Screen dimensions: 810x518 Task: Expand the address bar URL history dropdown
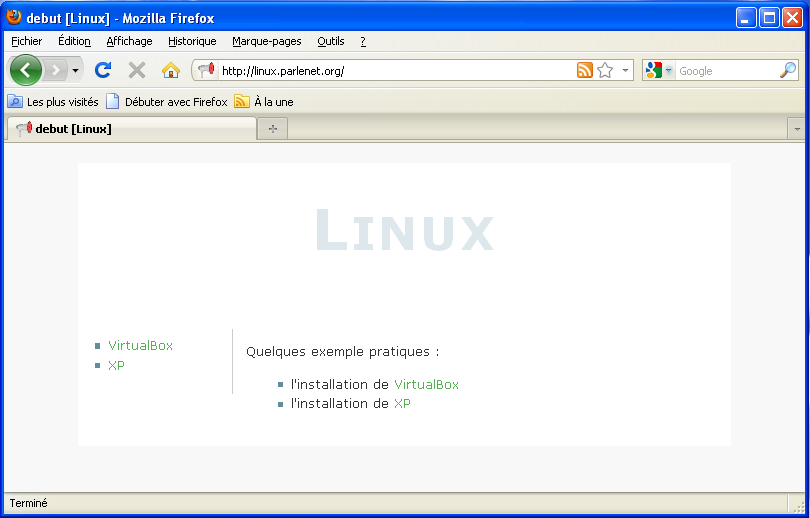point(625,71)
